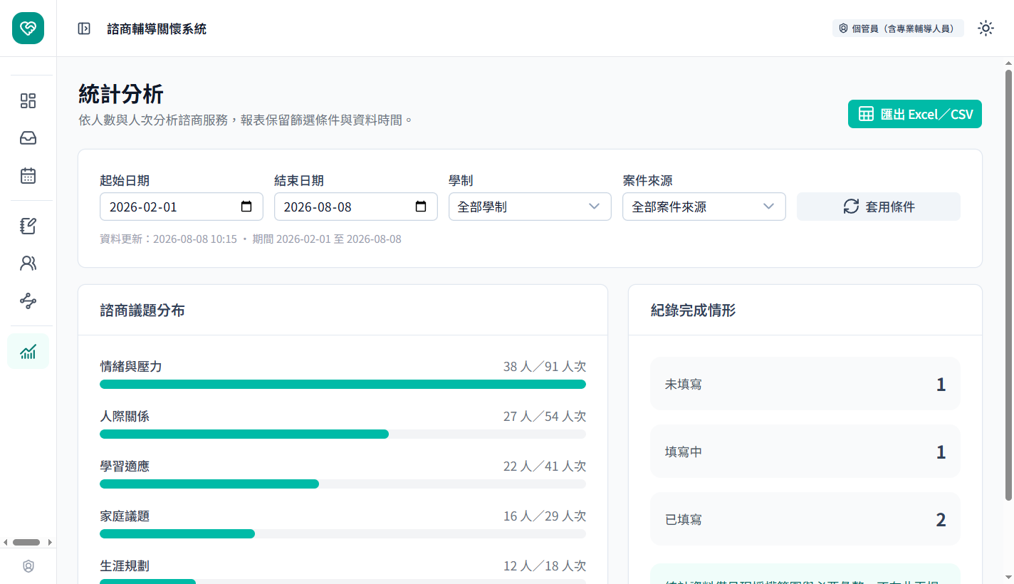
Task: Click the 結束日期 date field
Action: tap(356, 207)
